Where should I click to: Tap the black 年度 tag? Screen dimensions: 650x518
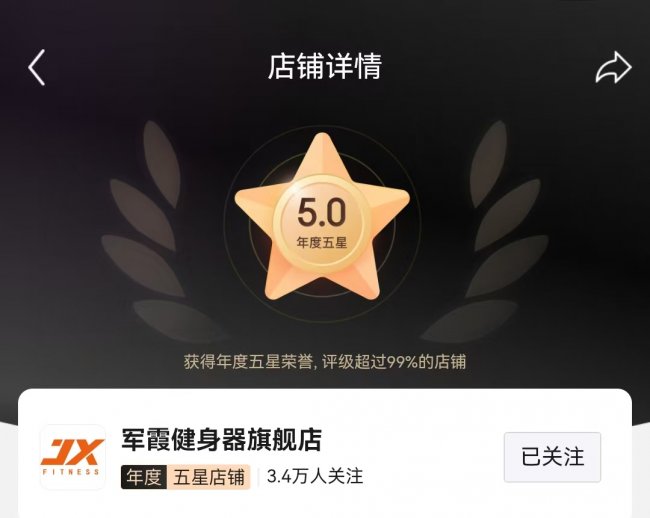pos(144,477)
